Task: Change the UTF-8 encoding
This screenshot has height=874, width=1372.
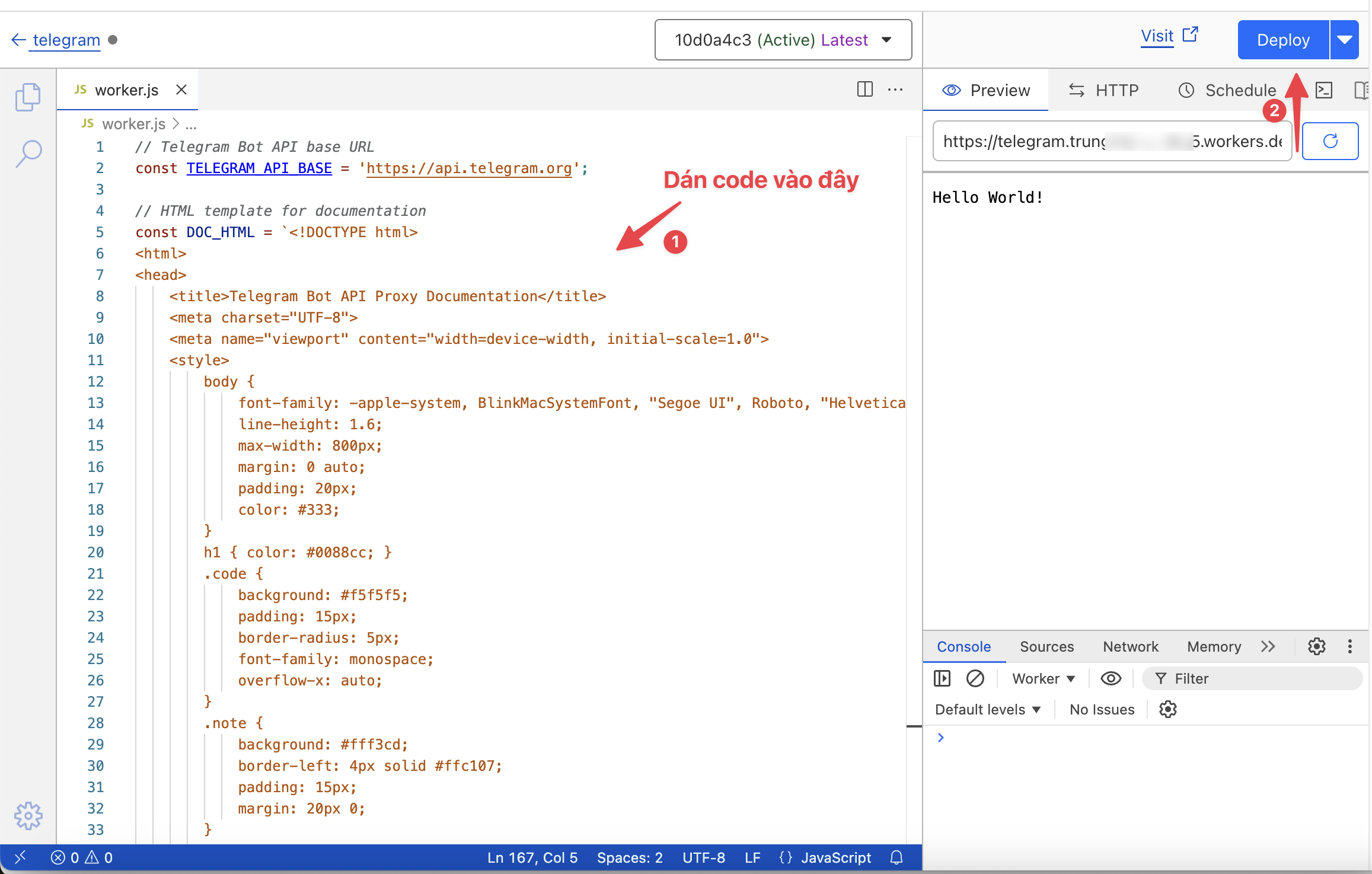Action: (703, 857)
